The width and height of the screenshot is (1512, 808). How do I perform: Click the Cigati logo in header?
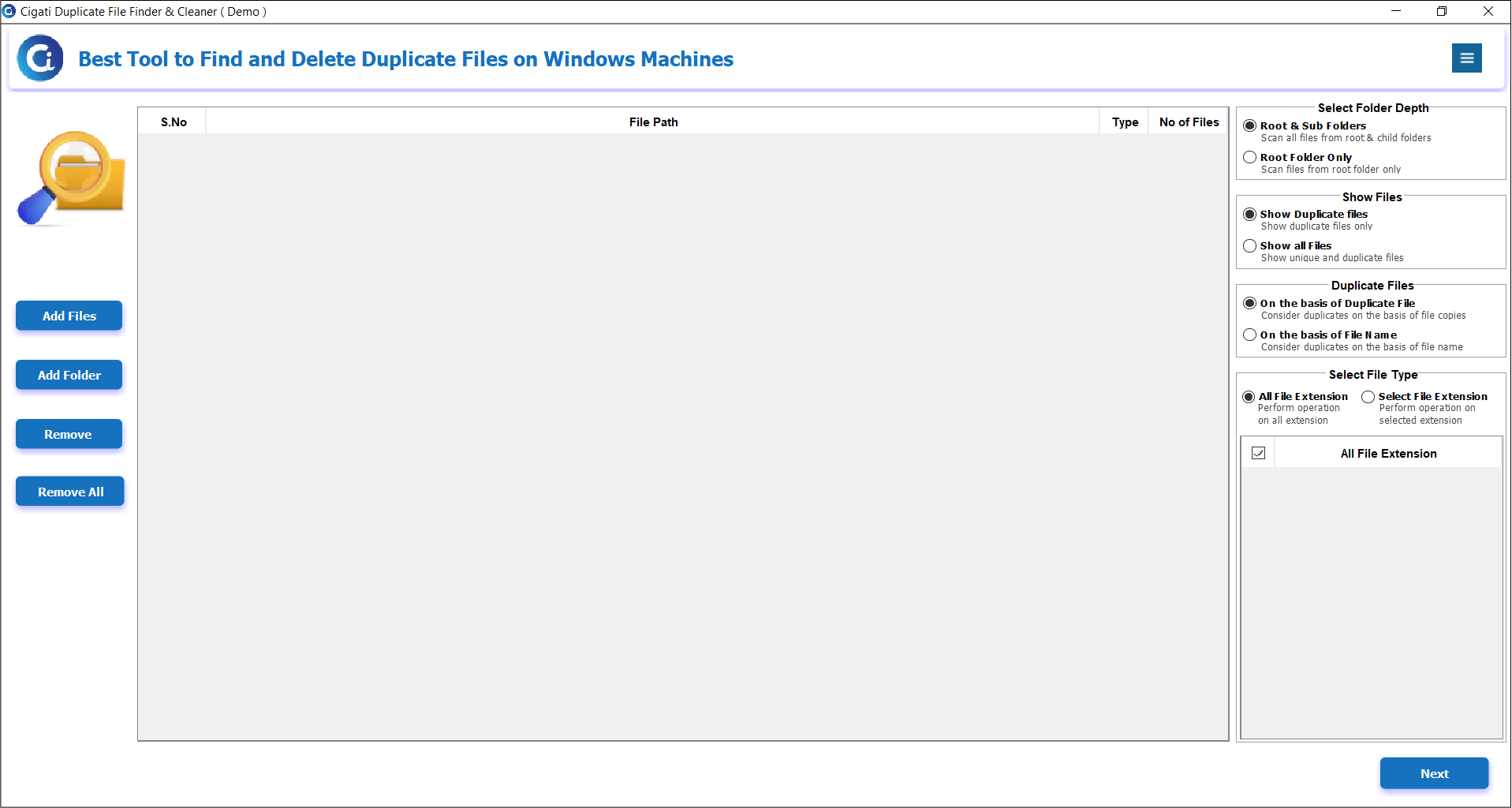click(40, 58)
